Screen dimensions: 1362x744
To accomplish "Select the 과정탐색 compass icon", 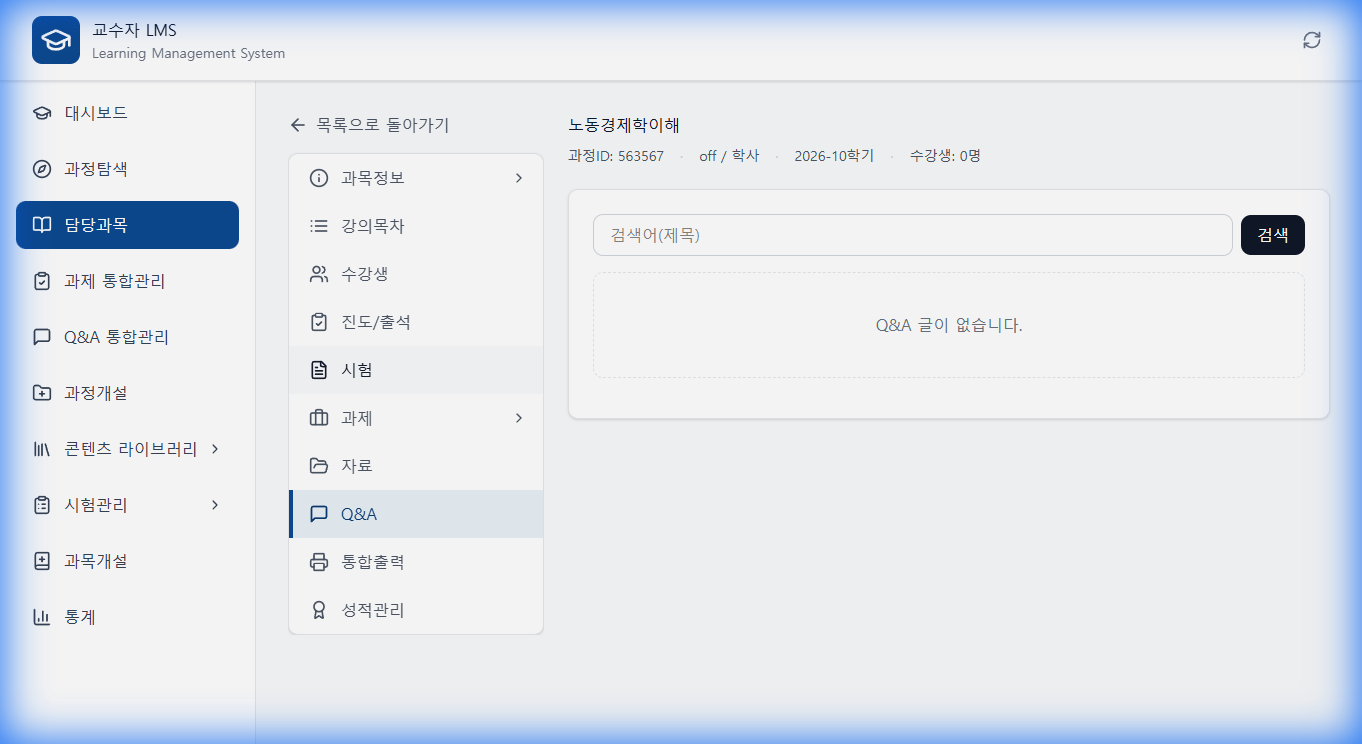I will tap(41, 169).
